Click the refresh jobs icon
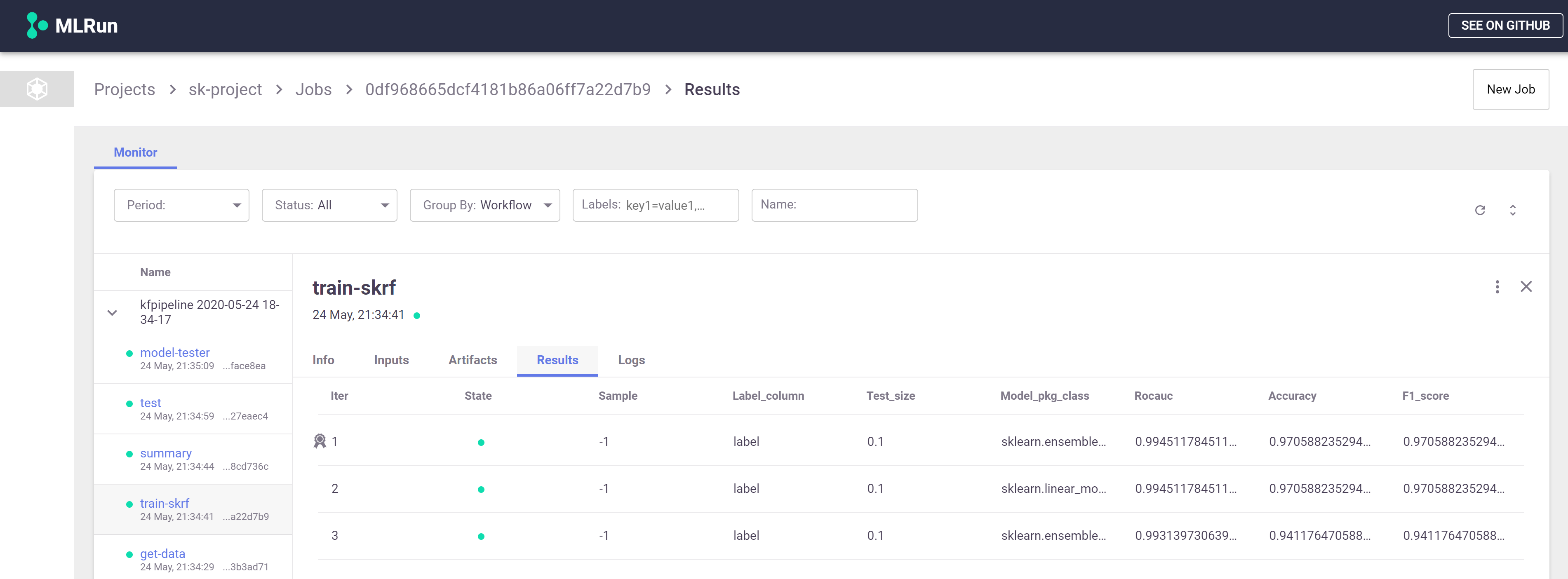1568x579 pixels. 1480,211
